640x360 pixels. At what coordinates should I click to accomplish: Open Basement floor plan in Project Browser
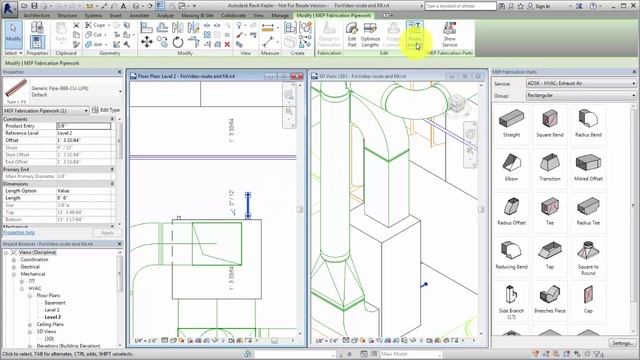pos(55,303)
